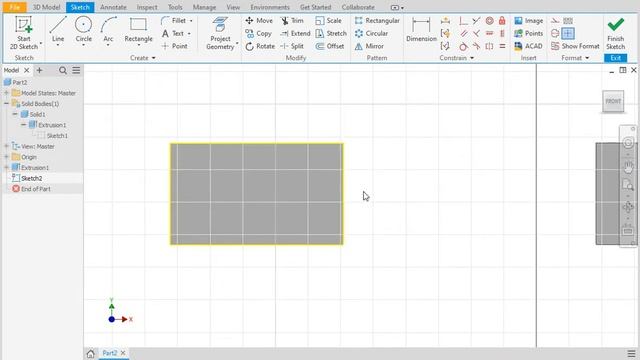Click the FRONT face of ViewCube
Image resolution: width=640 pixels, height=360 pixels.
click(613, 101)
